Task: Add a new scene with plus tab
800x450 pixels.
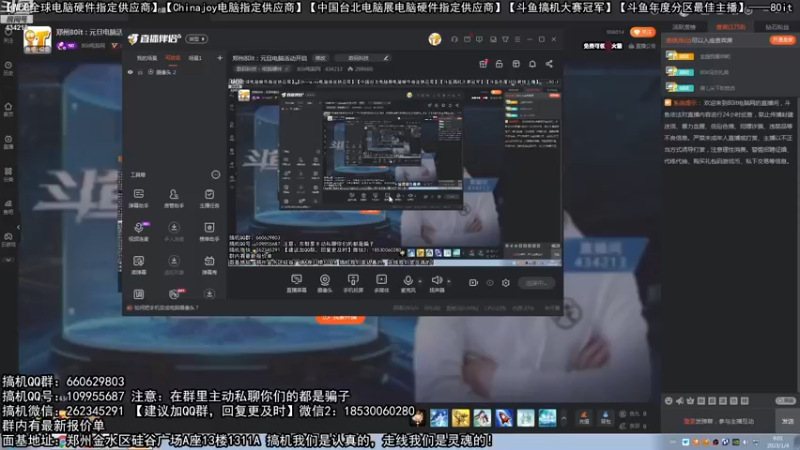Action: click(x=220, y=58)
